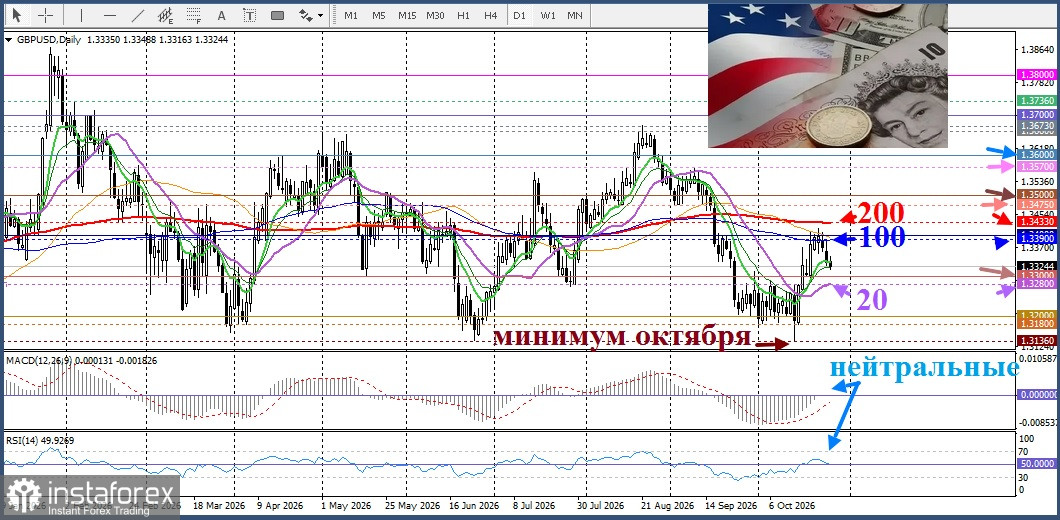Click the 21 Aug 2026 date label
This screenshot has width=1060, height=520.
click(667, 506)
